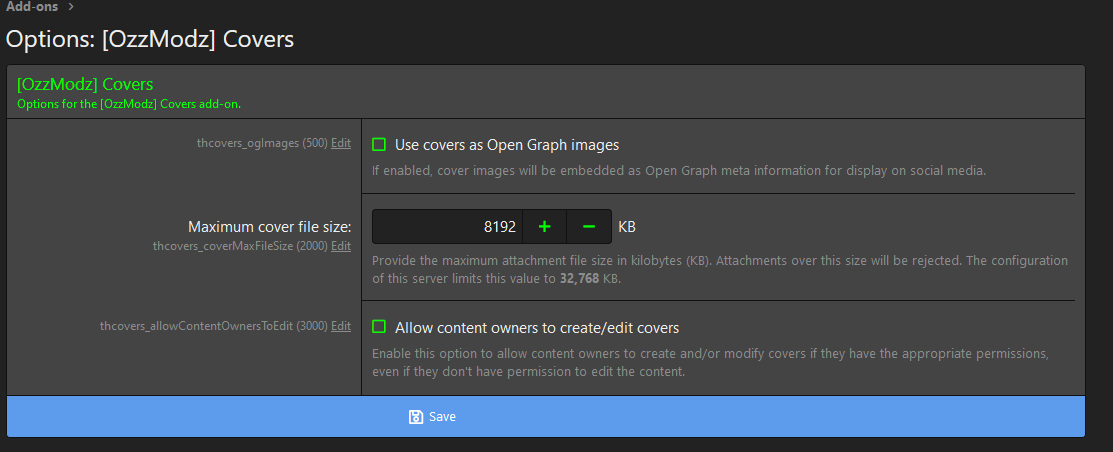Click the 'Use covers as Open Graph images' label text
Viewport: 1113px width, 452px height.
coord(507,145)
